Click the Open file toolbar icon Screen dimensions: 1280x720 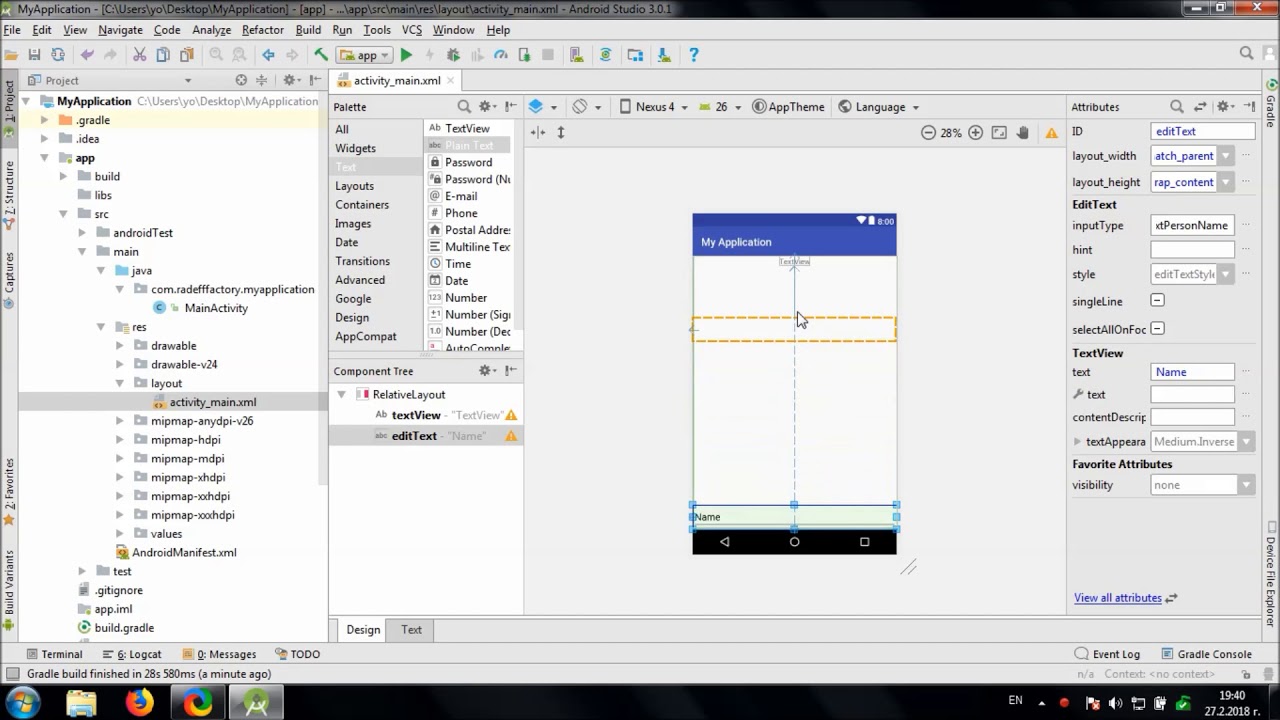[x=11, y=55]
